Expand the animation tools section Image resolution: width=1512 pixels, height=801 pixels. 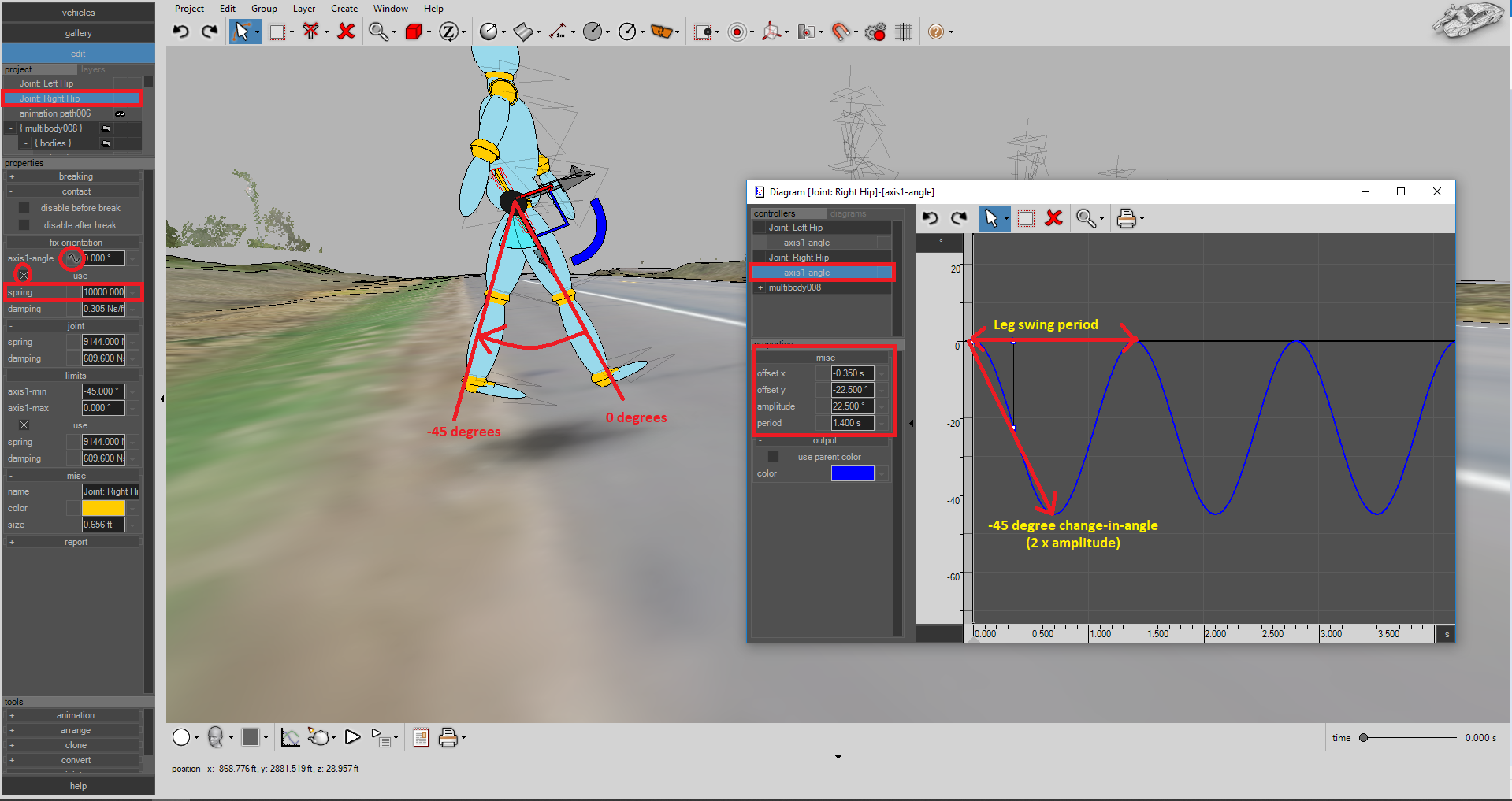[12, 715]
